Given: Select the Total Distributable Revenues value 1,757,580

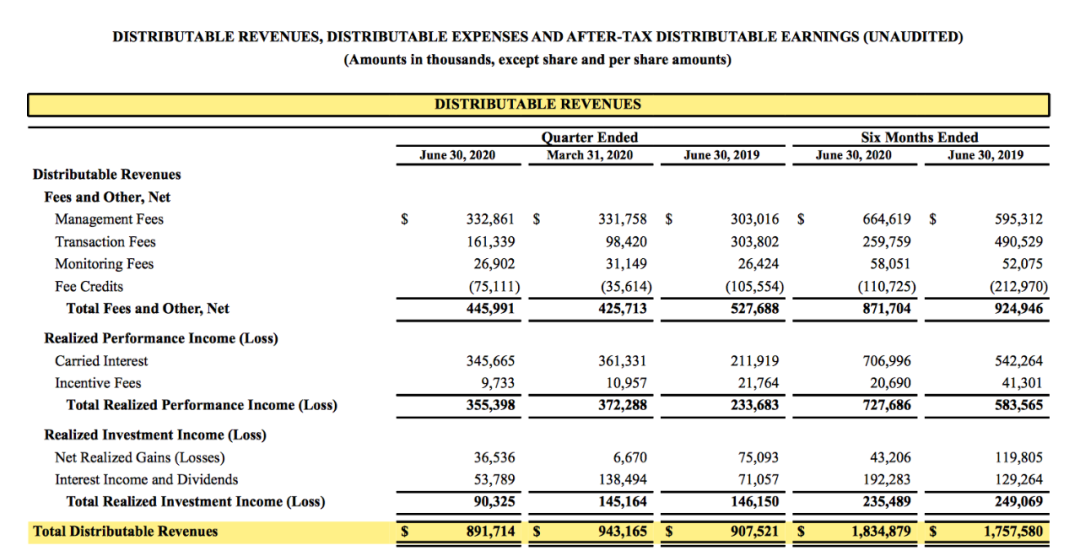Looking at the screenshot, I should pos(1012,531).
